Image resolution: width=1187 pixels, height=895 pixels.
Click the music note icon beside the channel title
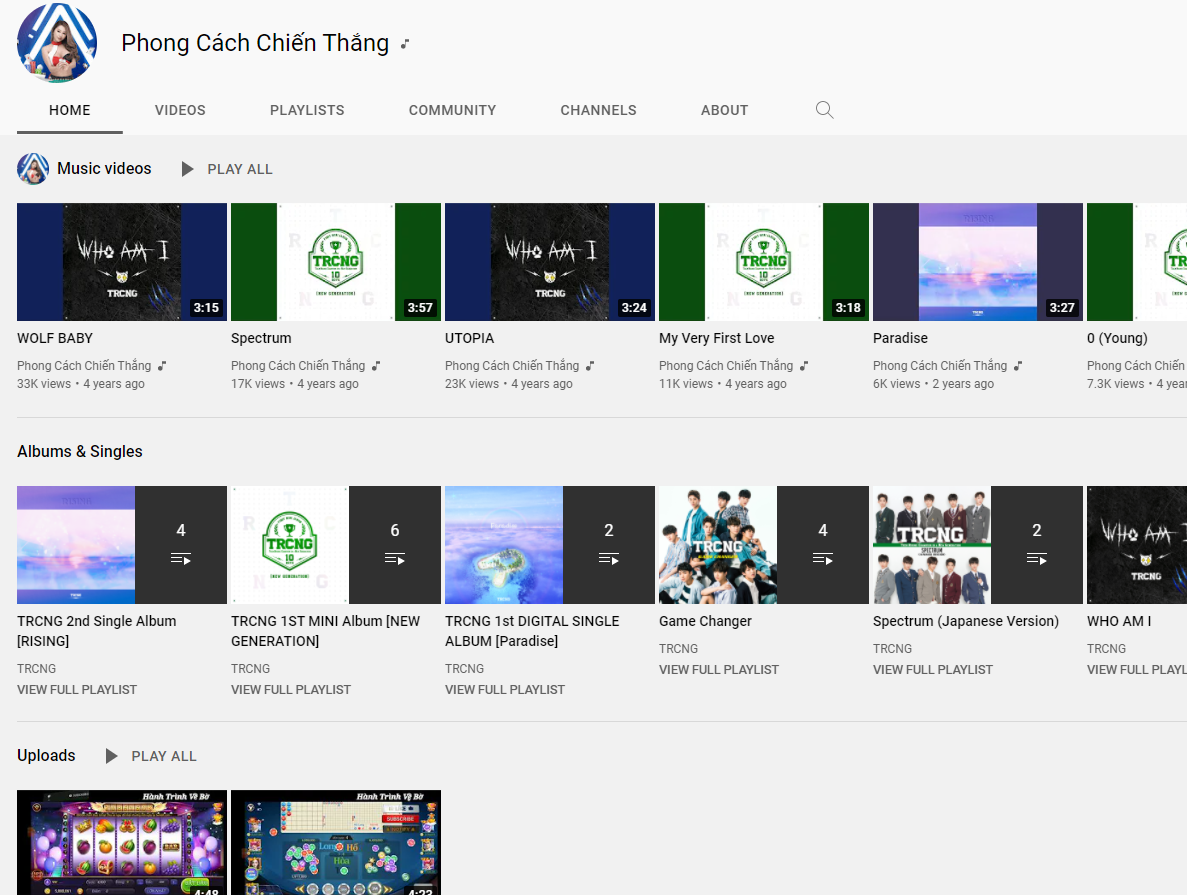coord(405,44)
